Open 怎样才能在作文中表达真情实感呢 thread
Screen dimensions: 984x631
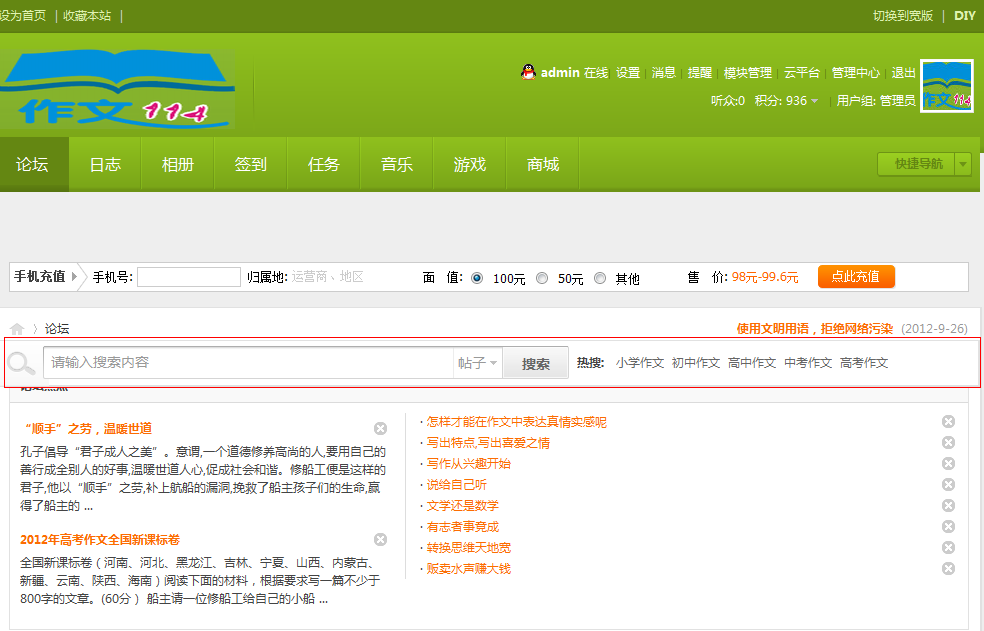[x=516, y=422]
